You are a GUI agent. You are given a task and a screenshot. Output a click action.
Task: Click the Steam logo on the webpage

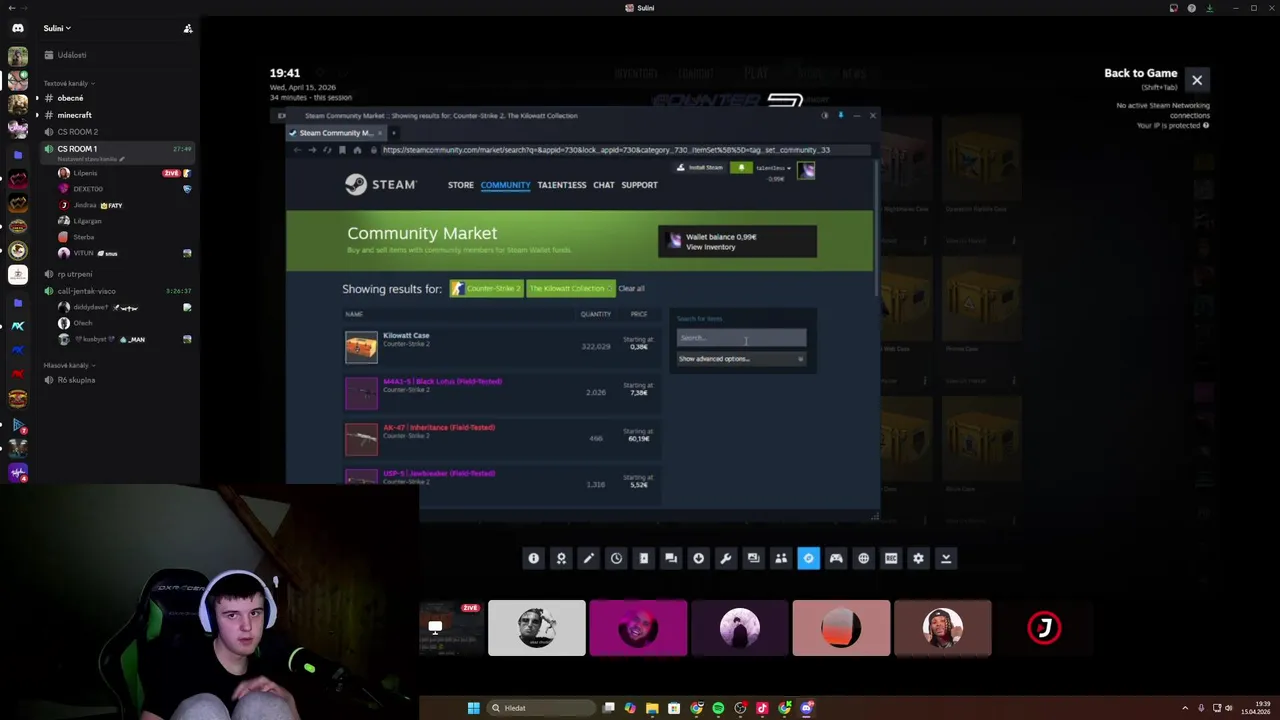point(380,184)
